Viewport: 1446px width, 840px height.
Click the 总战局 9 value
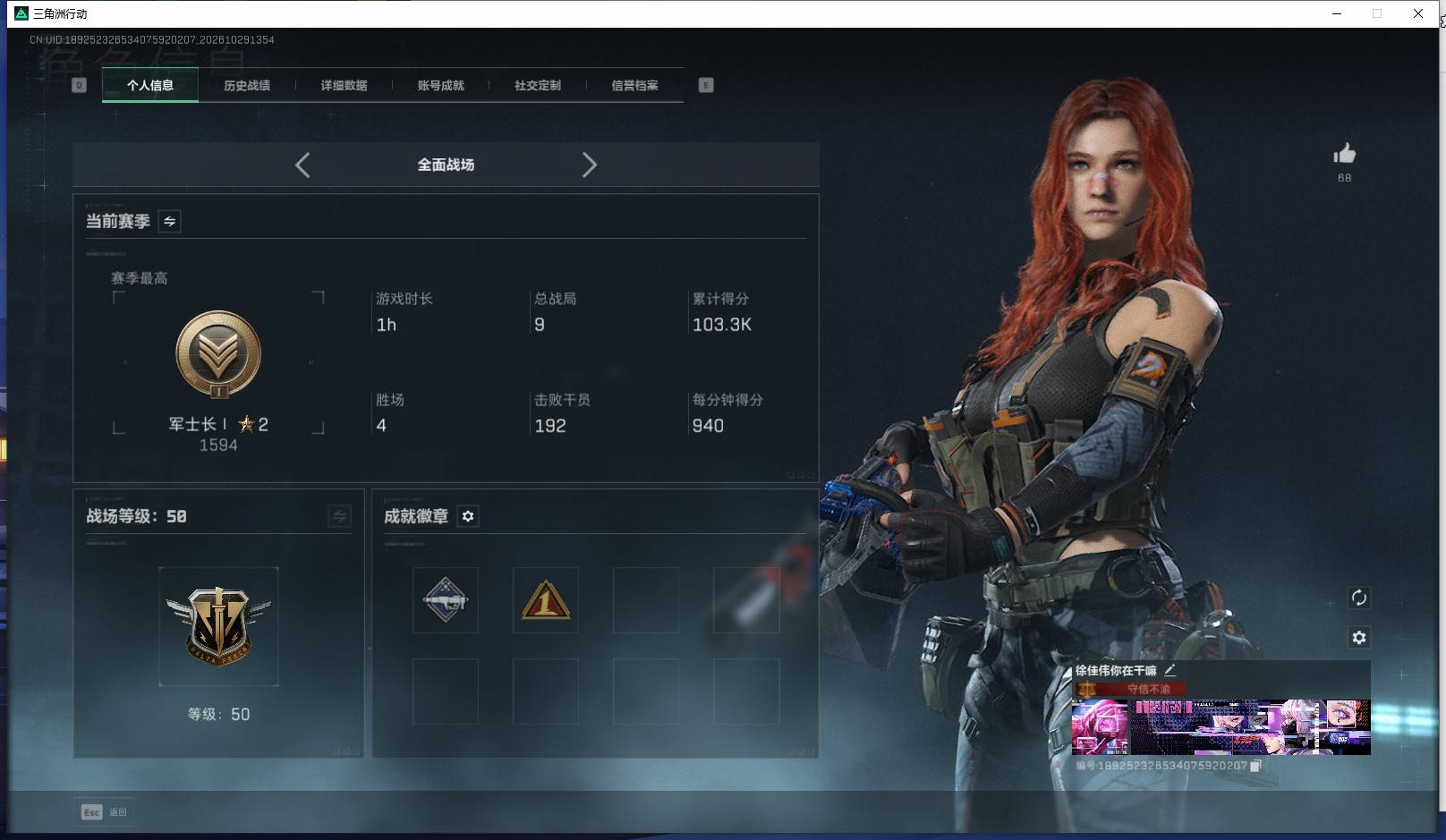pos(540,325)
